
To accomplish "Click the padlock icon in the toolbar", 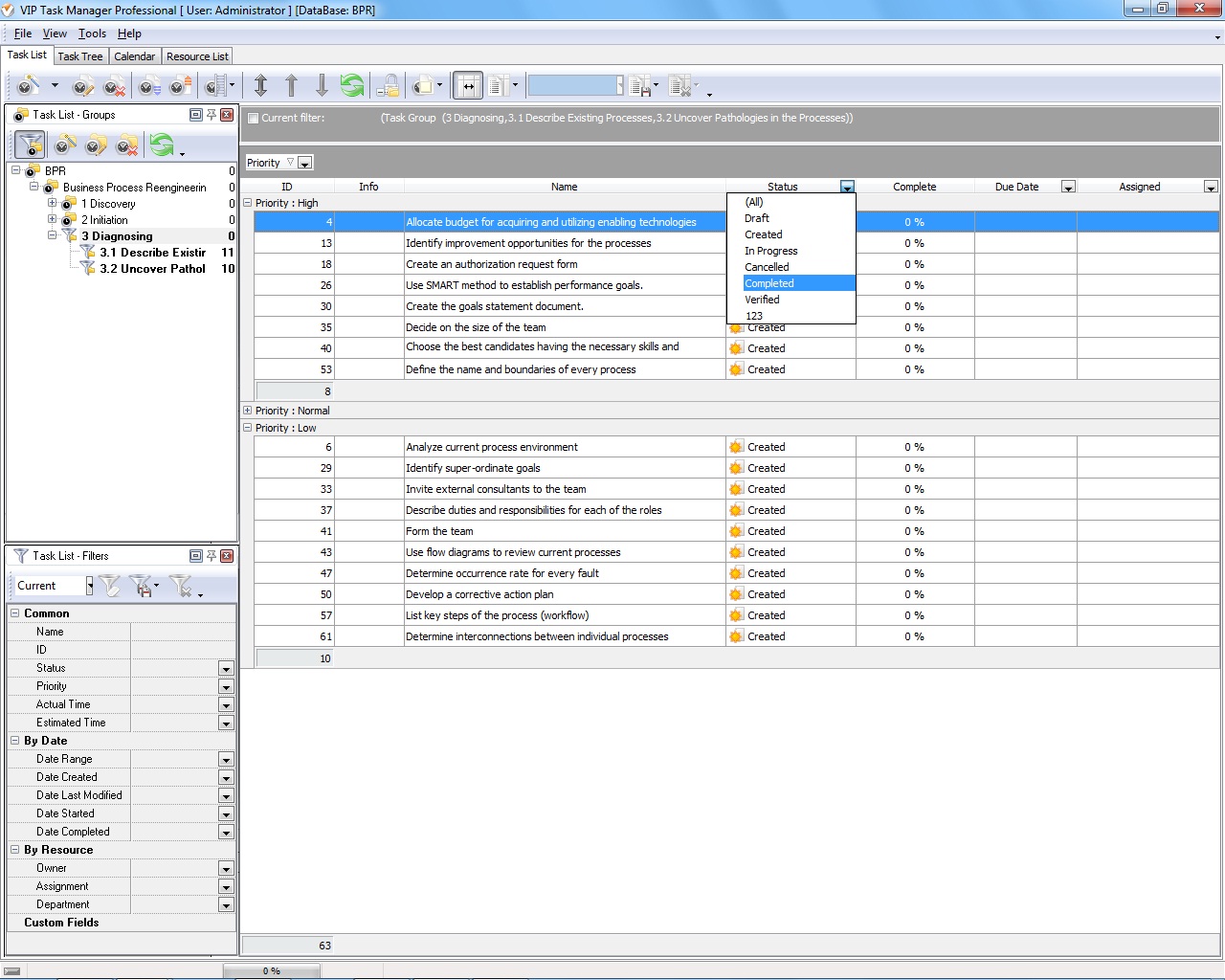I will tap(388, 86).
